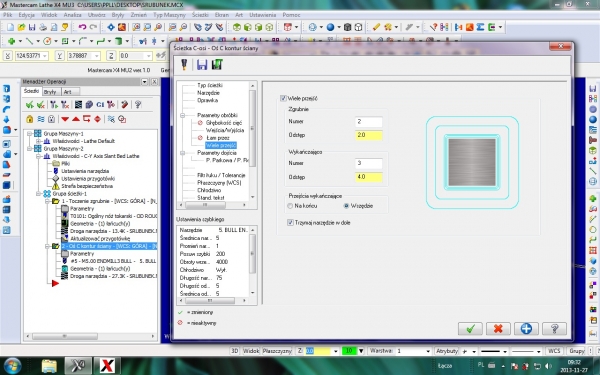Collapse Parametry obróbki tree node

pos(183,115)
